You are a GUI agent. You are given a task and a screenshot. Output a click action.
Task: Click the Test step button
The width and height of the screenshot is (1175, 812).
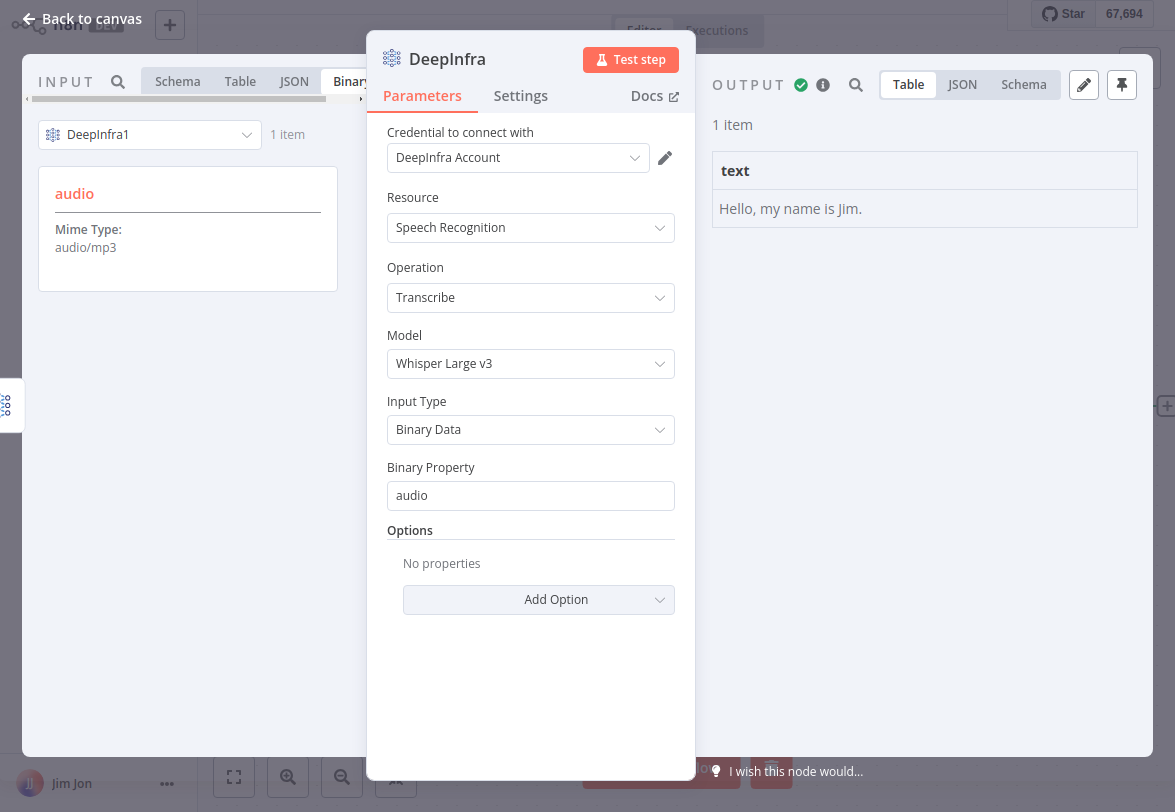pos(631,60)
